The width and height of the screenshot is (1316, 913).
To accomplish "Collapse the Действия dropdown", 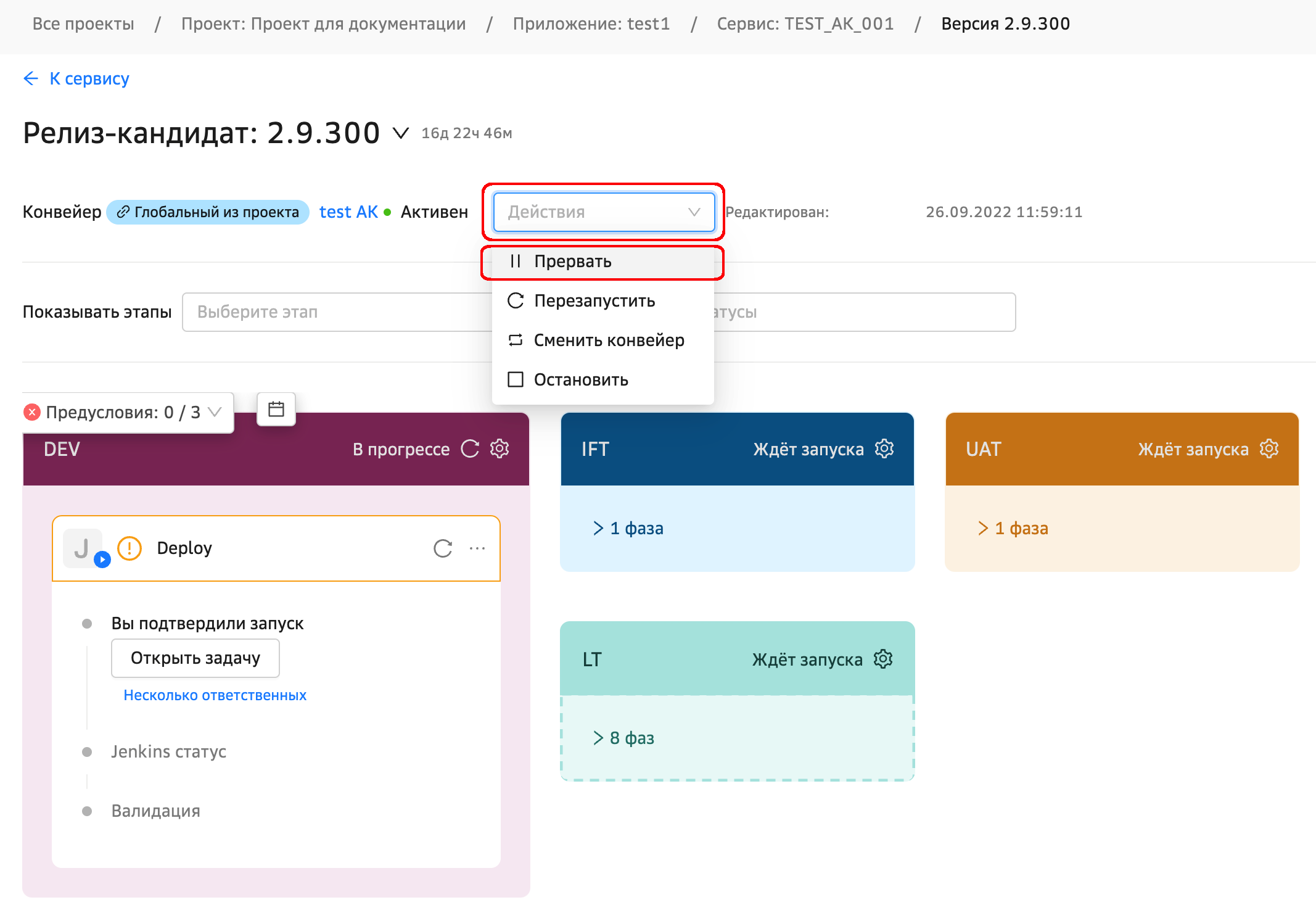I will pyautogui.click(x=603, y=212).
